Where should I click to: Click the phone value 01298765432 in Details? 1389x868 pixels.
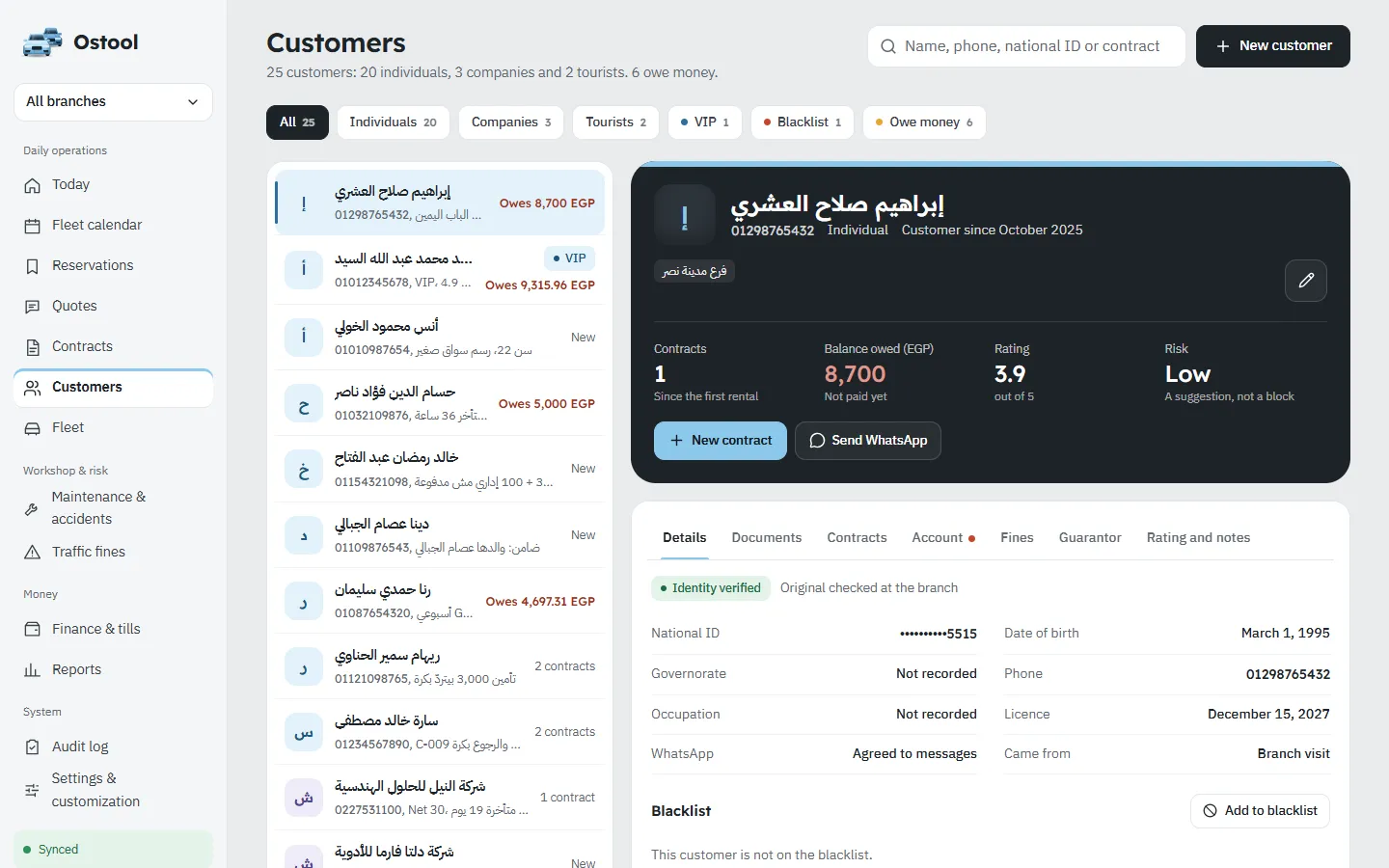1288,674
